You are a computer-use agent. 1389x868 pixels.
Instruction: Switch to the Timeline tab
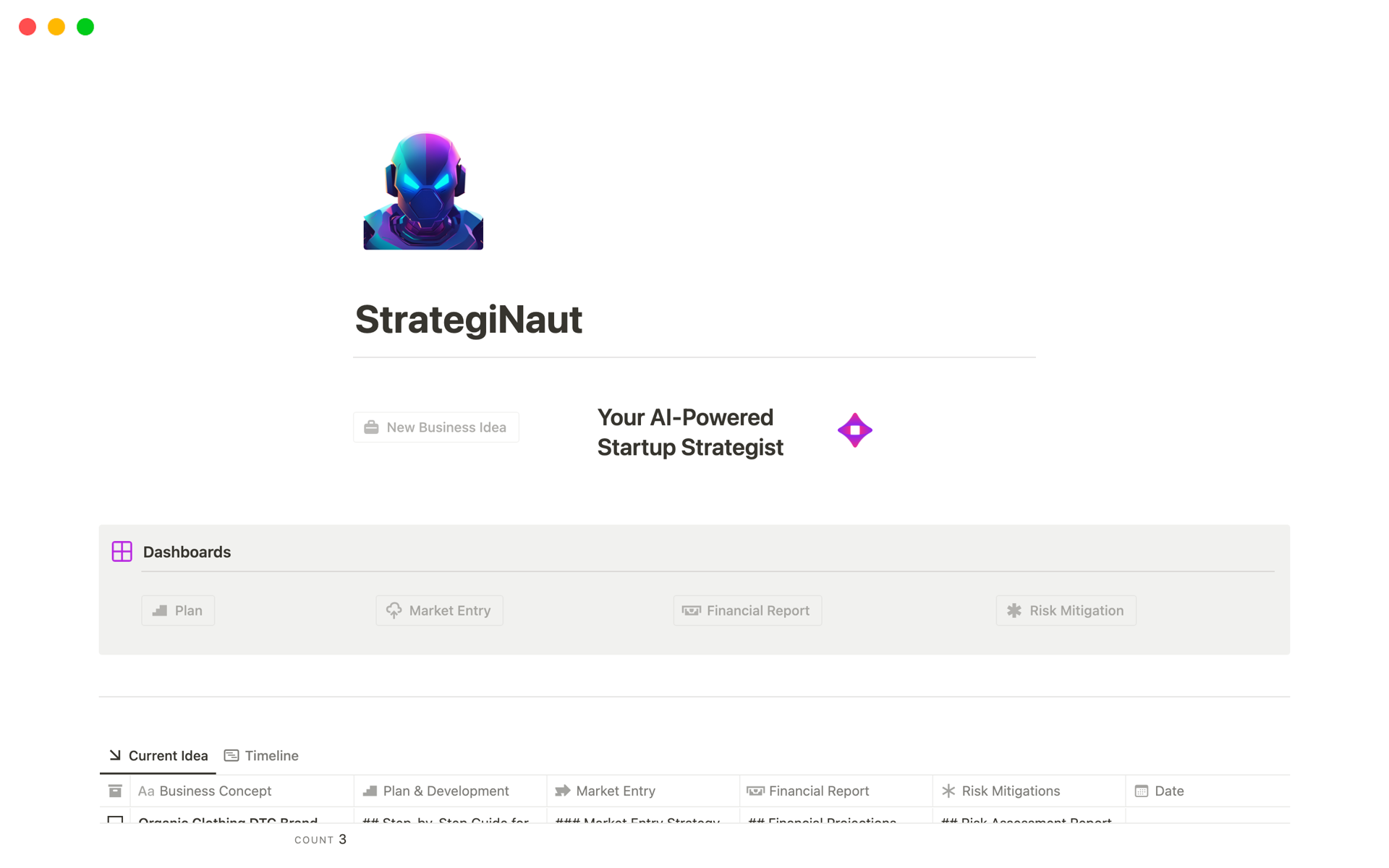[x=262, y=755]
